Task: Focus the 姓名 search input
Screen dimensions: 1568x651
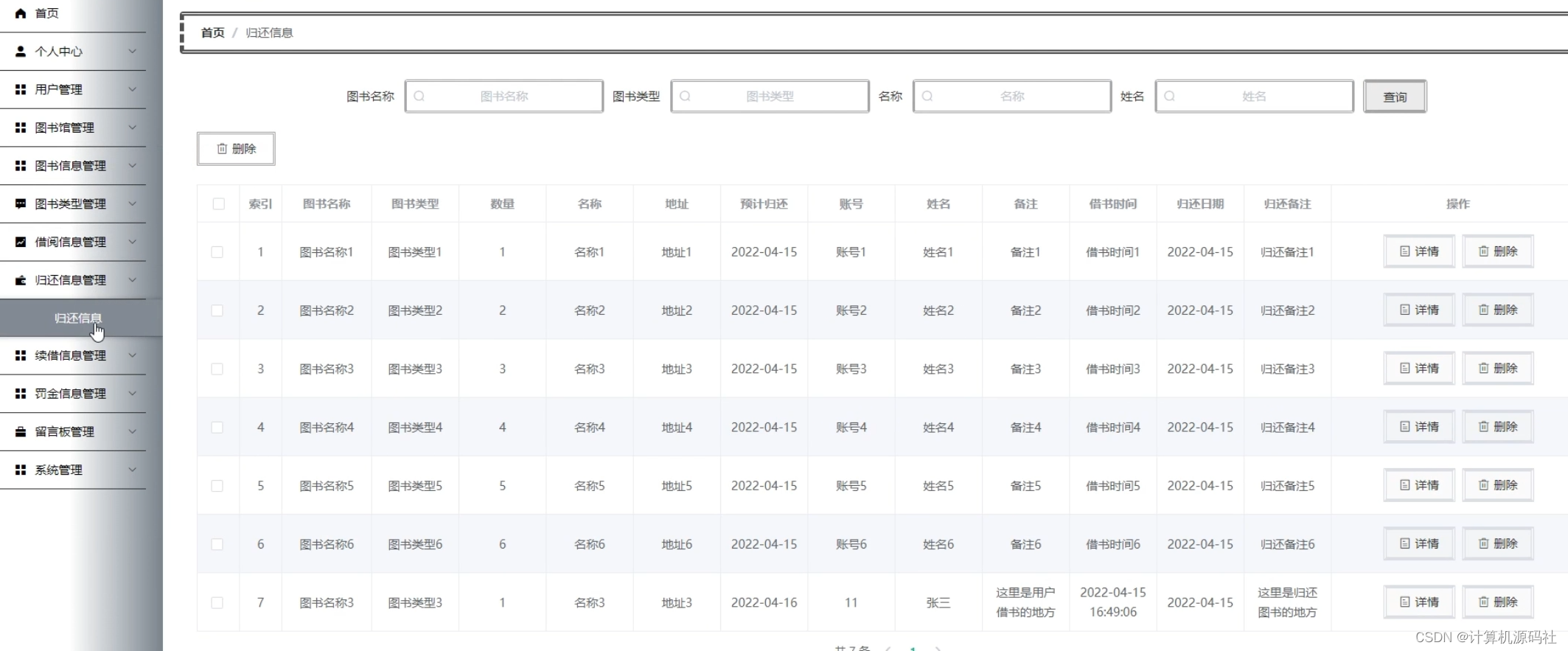Action: [x=1254, y=96]
